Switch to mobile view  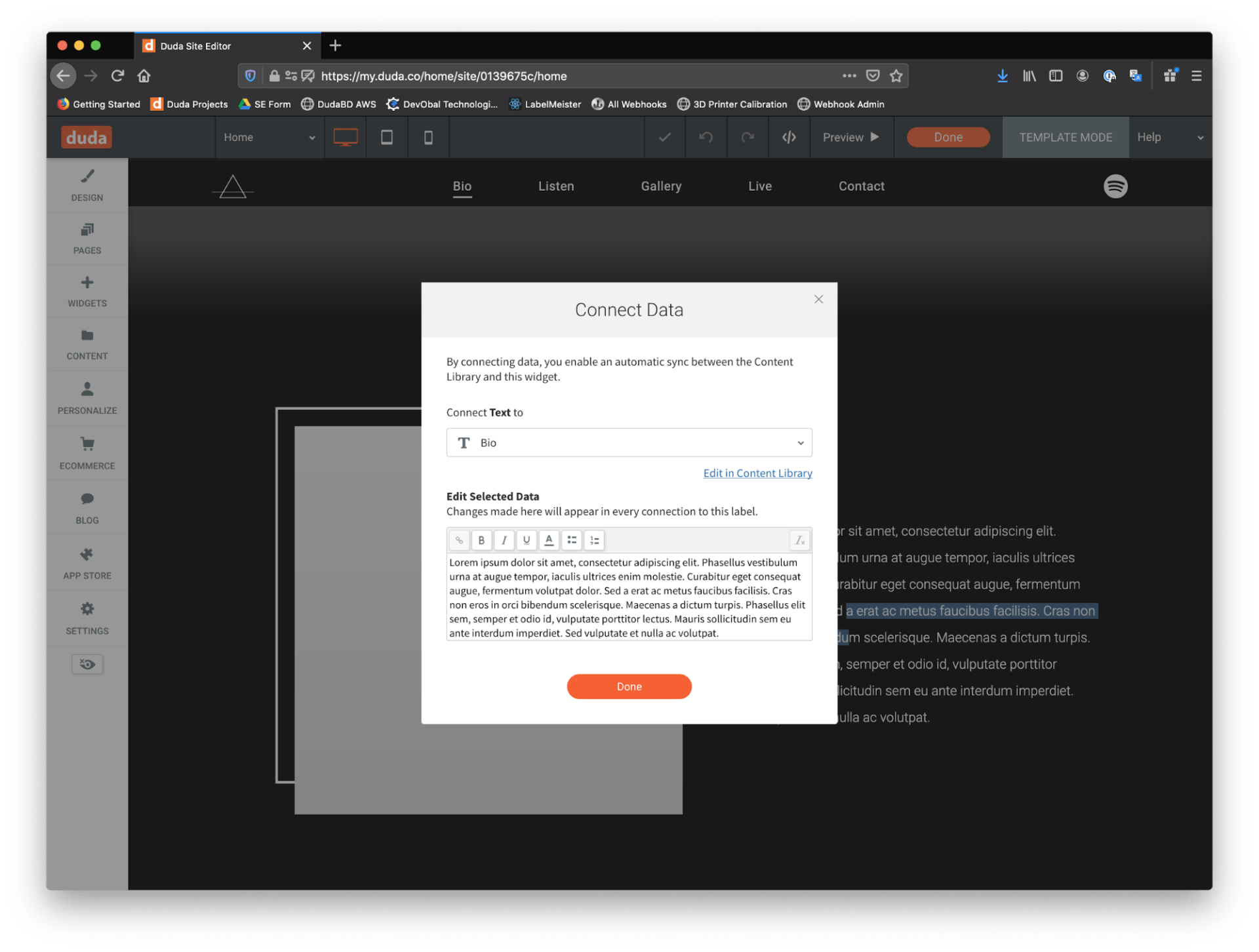[428, 137]
